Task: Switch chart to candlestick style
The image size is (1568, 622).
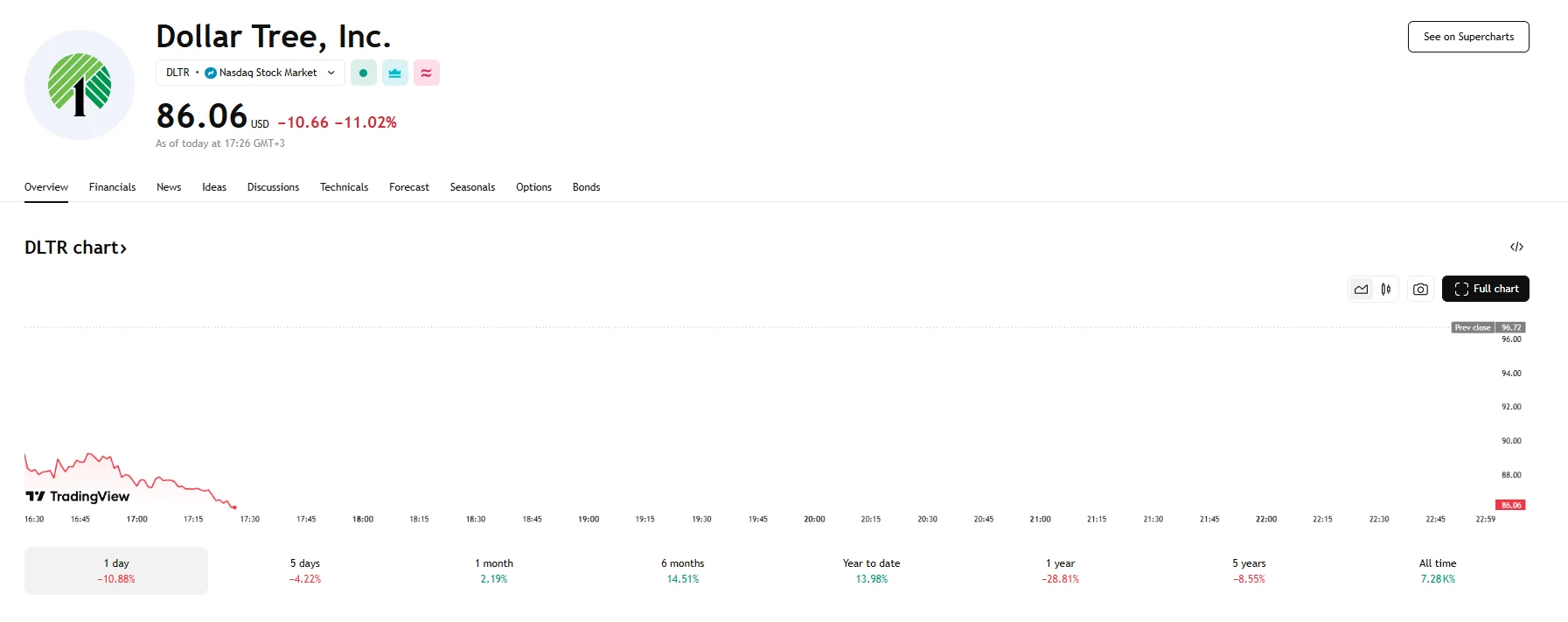Action: point(1386,289)
